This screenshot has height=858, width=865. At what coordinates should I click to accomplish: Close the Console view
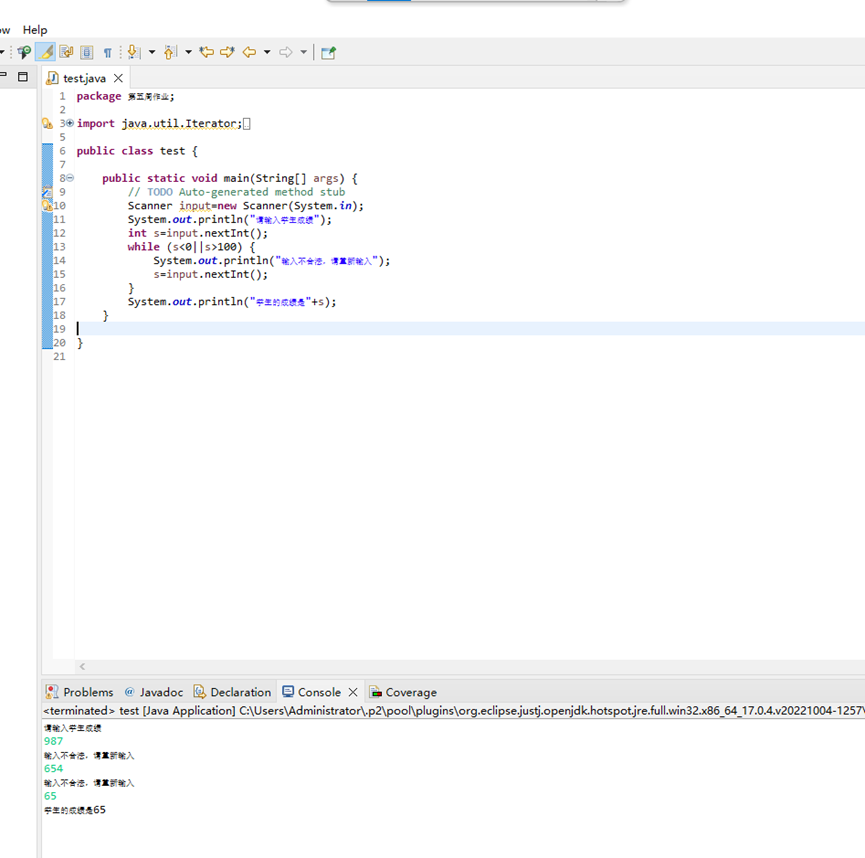pos(353,692)
